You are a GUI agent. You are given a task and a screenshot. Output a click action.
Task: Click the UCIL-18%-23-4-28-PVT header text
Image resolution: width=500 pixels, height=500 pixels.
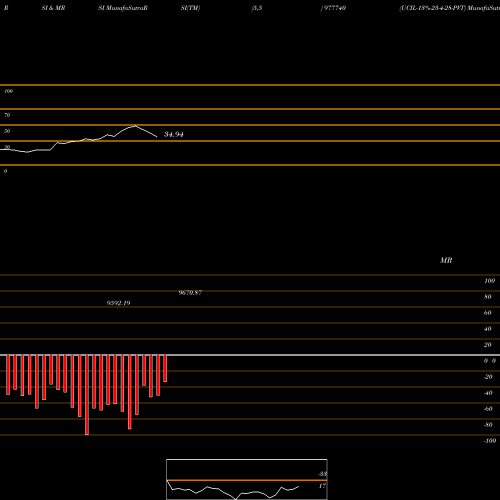(x=433, y=8)
